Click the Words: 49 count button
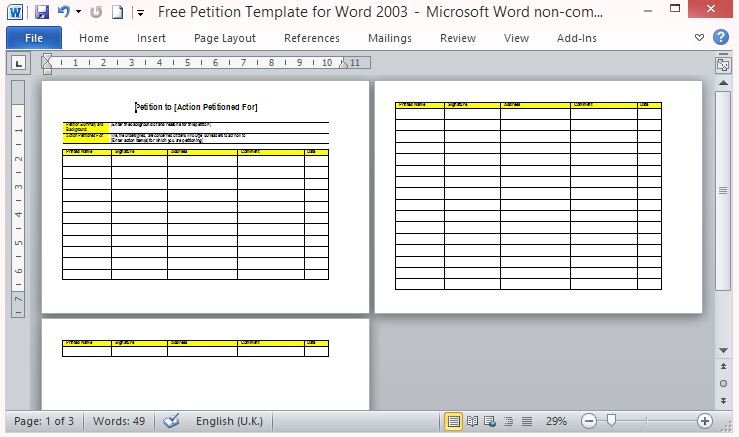 pyautogui.click(x=118, y=421)
